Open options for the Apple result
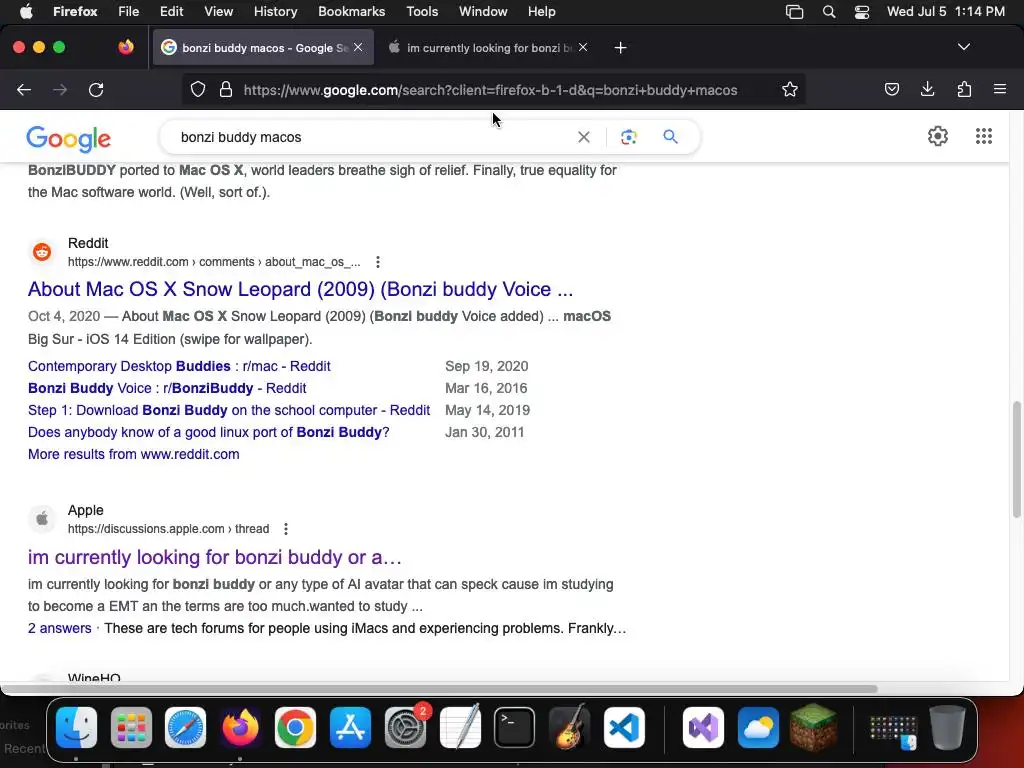1024x768 pixels. point(285,529)
